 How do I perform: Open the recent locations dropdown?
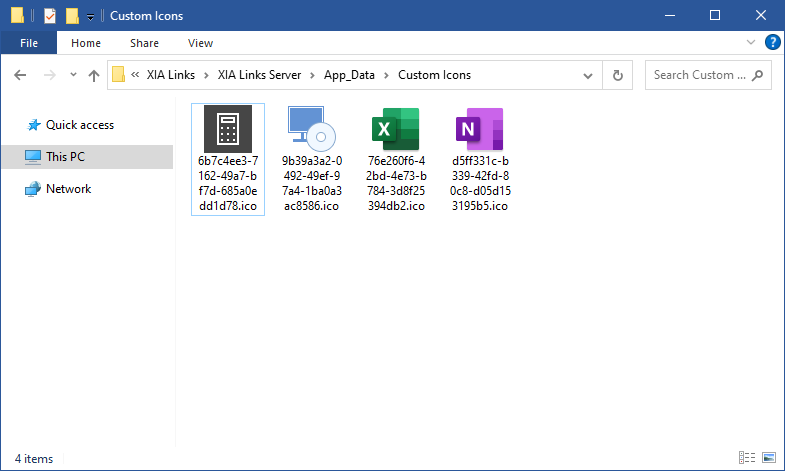point(73,75)
